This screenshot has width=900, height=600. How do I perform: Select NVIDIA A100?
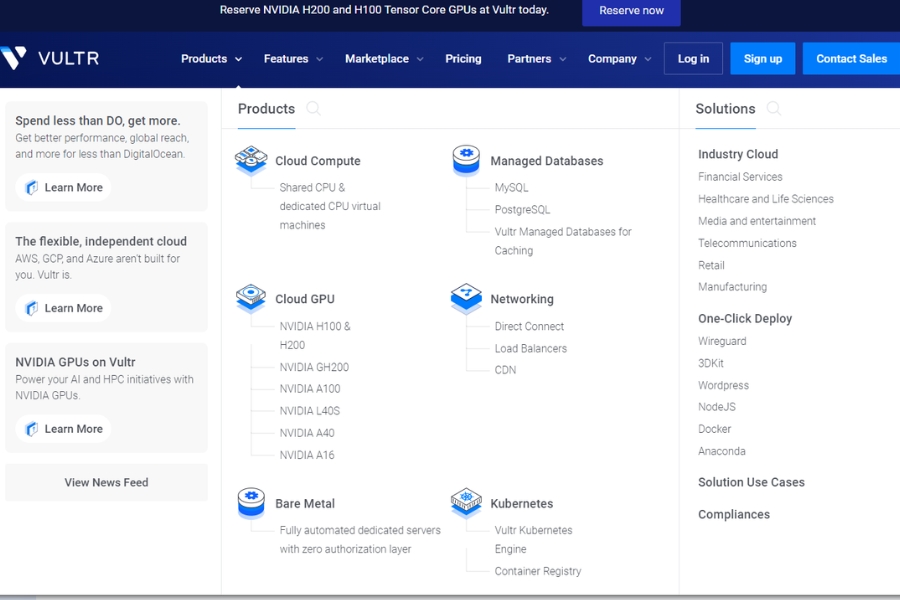(310, 389)
